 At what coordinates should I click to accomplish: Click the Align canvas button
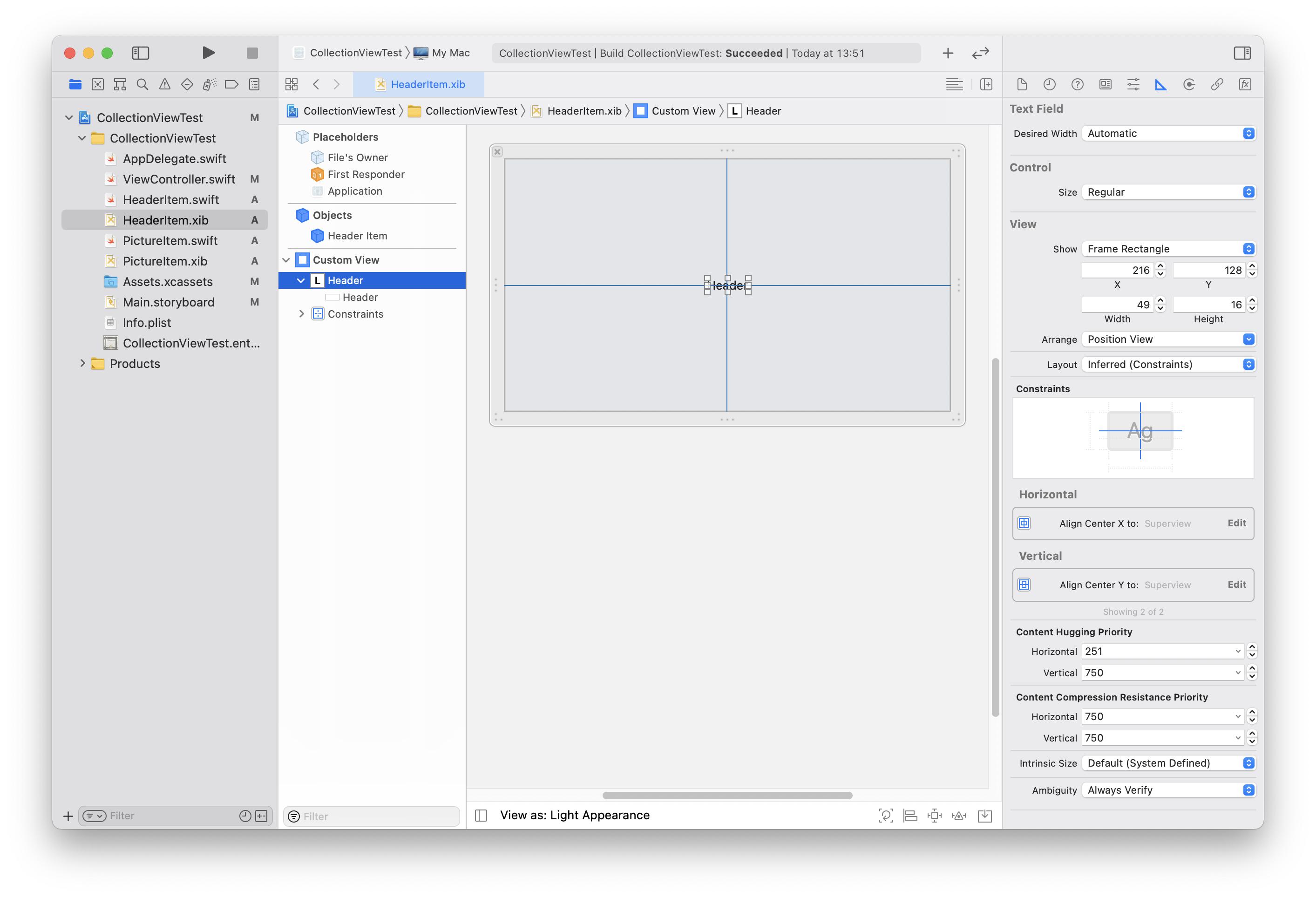[x=910, y=816]
